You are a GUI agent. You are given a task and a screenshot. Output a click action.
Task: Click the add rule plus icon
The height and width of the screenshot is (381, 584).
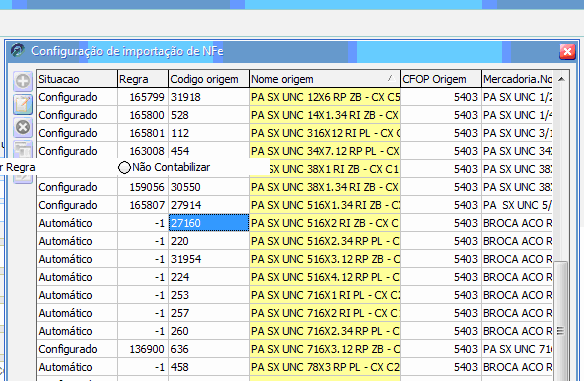tap(23, 81)
